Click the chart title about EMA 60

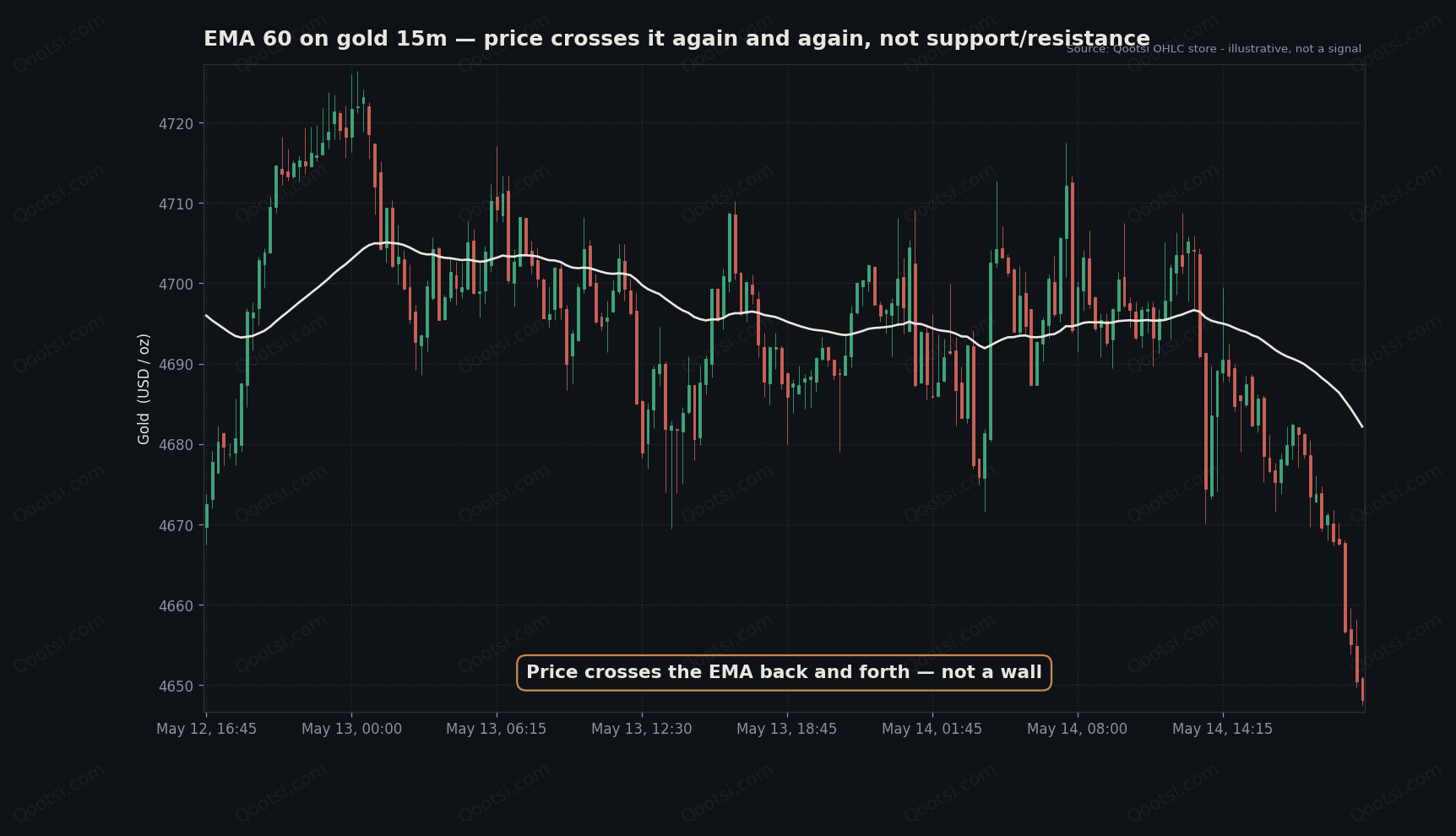click(x=676, y=39)
